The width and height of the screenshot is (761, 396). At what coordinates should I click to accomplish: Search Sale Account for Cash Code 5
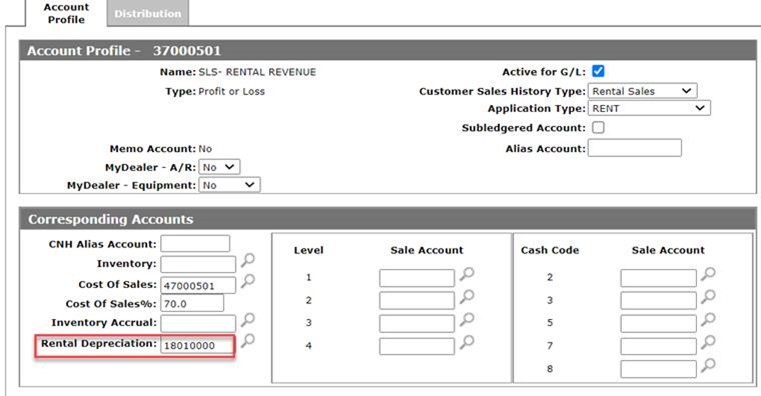(x=708, y=319)
